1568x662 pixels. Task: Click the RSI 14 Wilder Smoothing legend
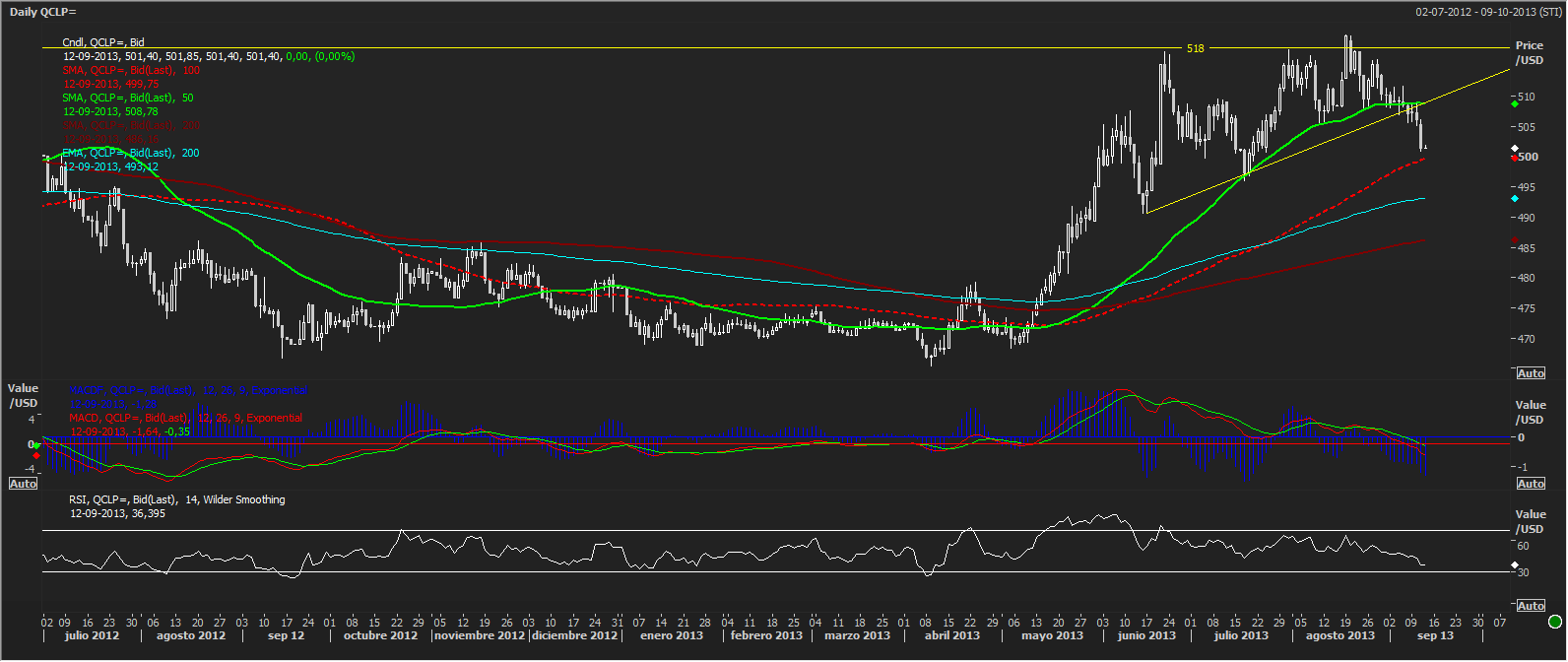177,499
